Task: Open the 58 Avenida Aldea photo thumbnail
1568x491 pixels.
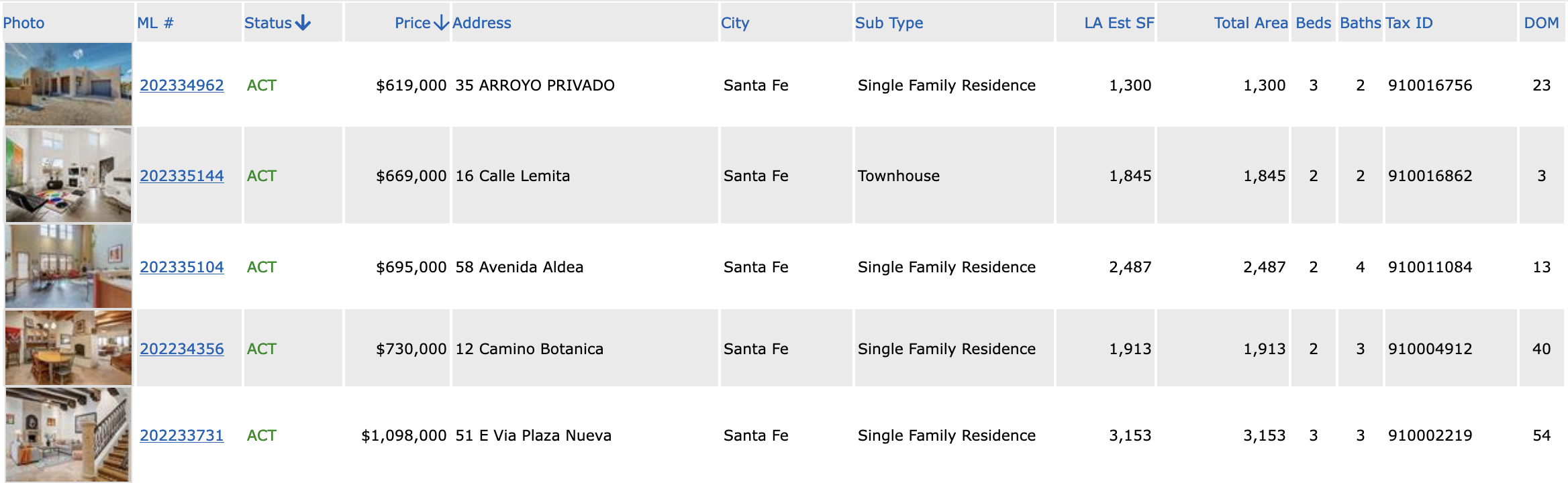Action: click(68, 266)
